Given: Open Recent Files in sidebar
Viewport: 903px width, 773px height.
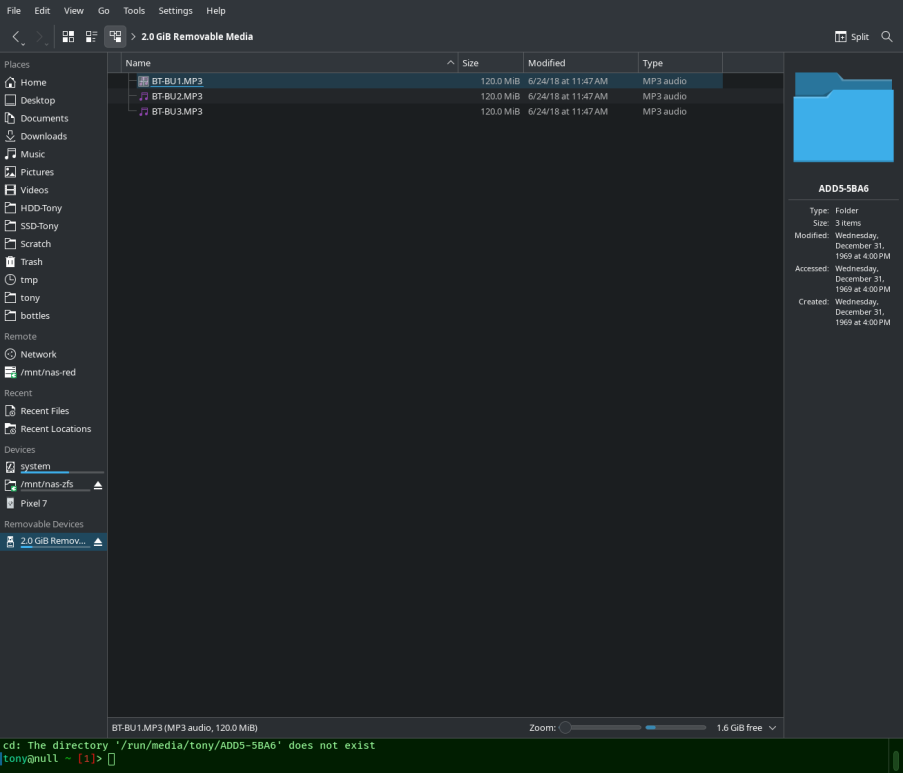Looking at the screenshot, I should (x=44, y=411).
